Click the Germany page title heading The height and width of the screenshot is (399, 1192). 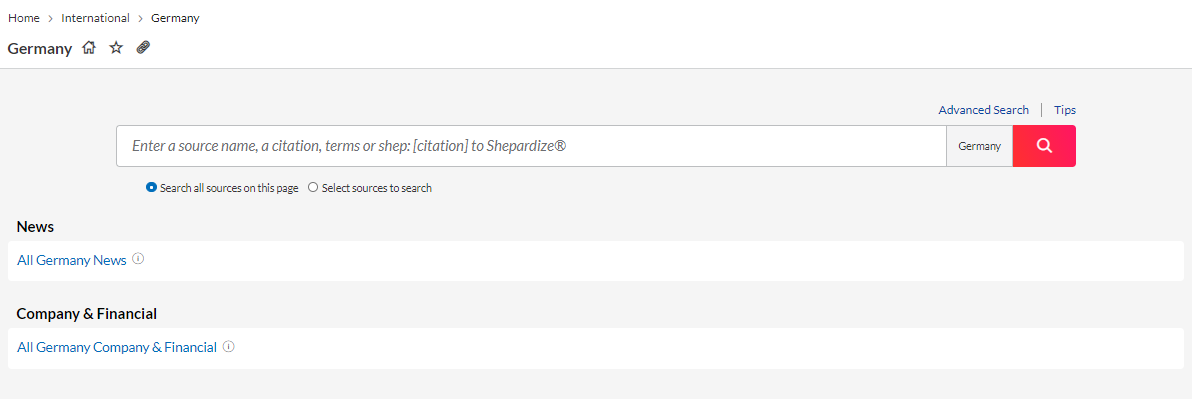pos(40,49)
